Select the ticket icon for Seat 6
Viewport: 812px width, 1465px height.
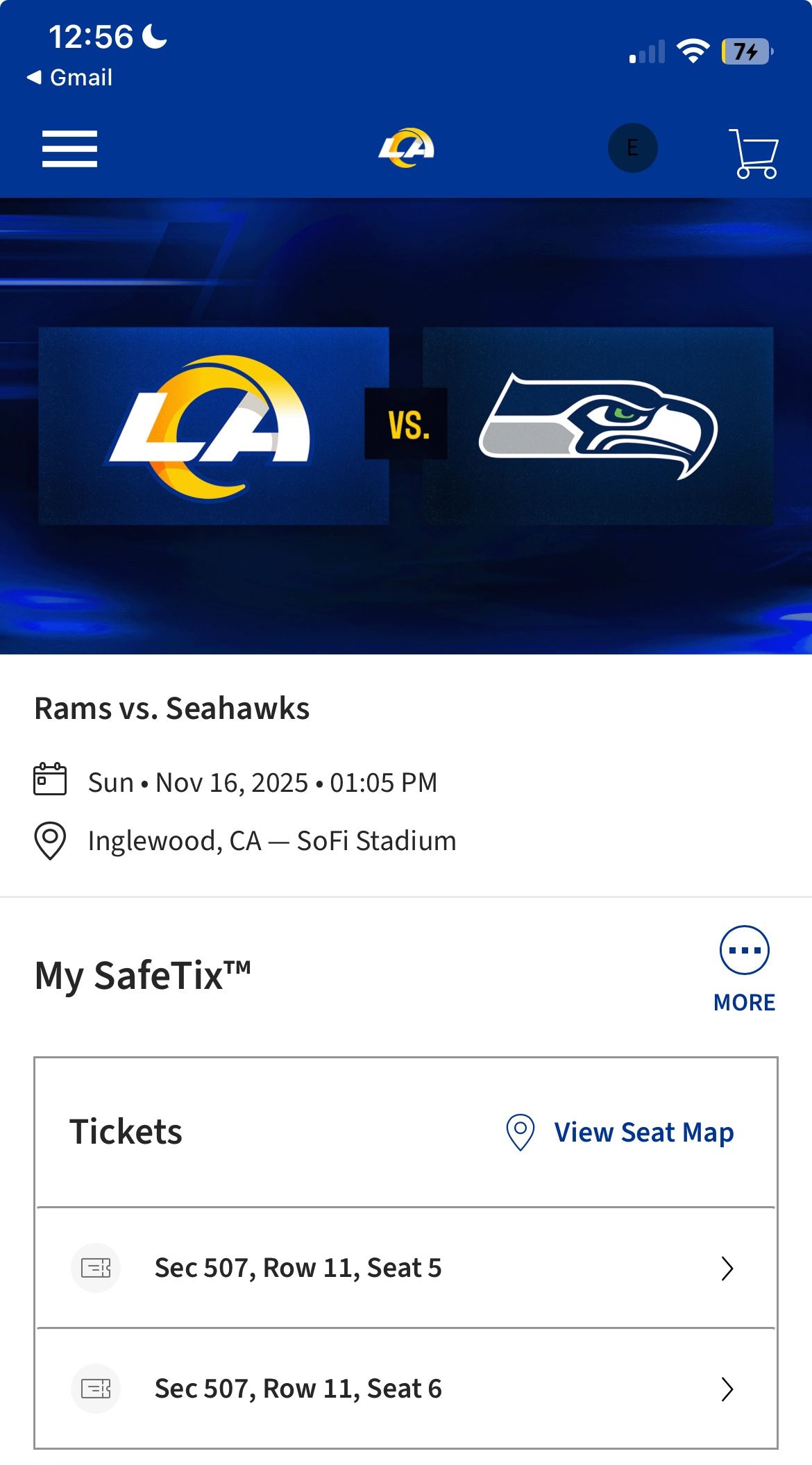(x=96, y=1389)
